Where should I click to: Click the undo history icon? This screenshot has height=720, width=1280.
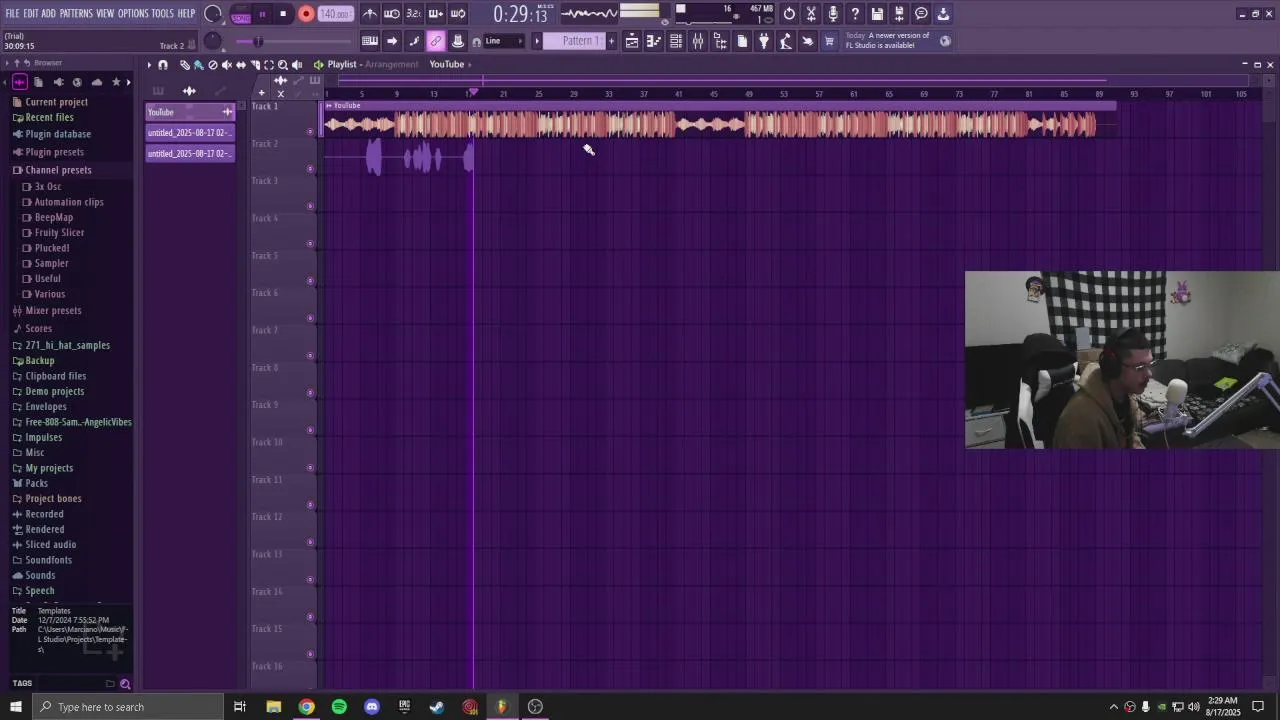pos(789,14)
